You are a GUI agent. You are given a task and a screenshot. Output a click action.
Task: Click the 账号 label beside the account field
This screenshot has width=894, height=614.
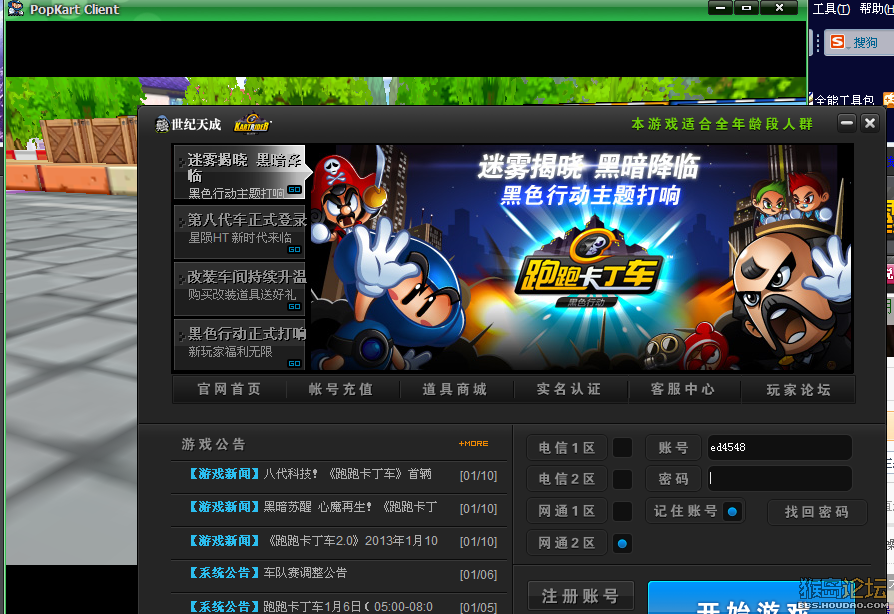[x=673, y=448]
